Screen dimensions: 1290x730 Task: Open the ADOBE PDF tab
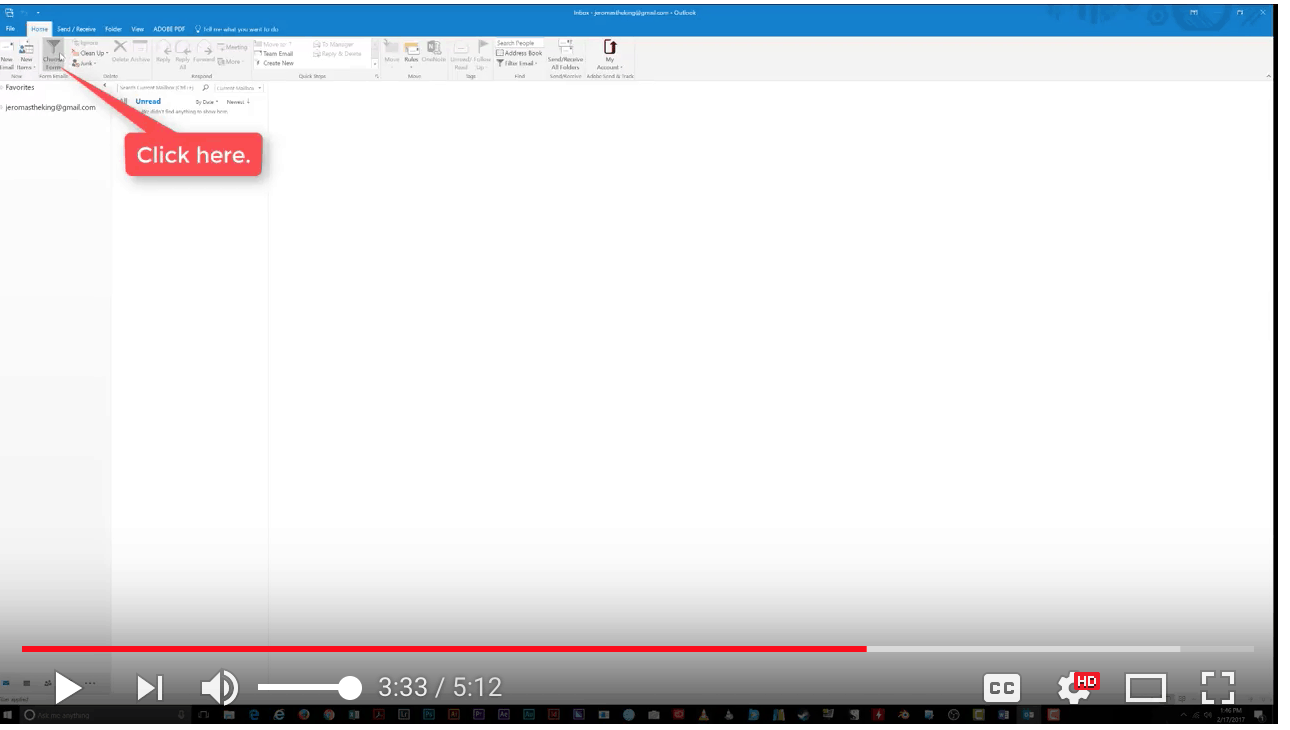tap(169, 29)
